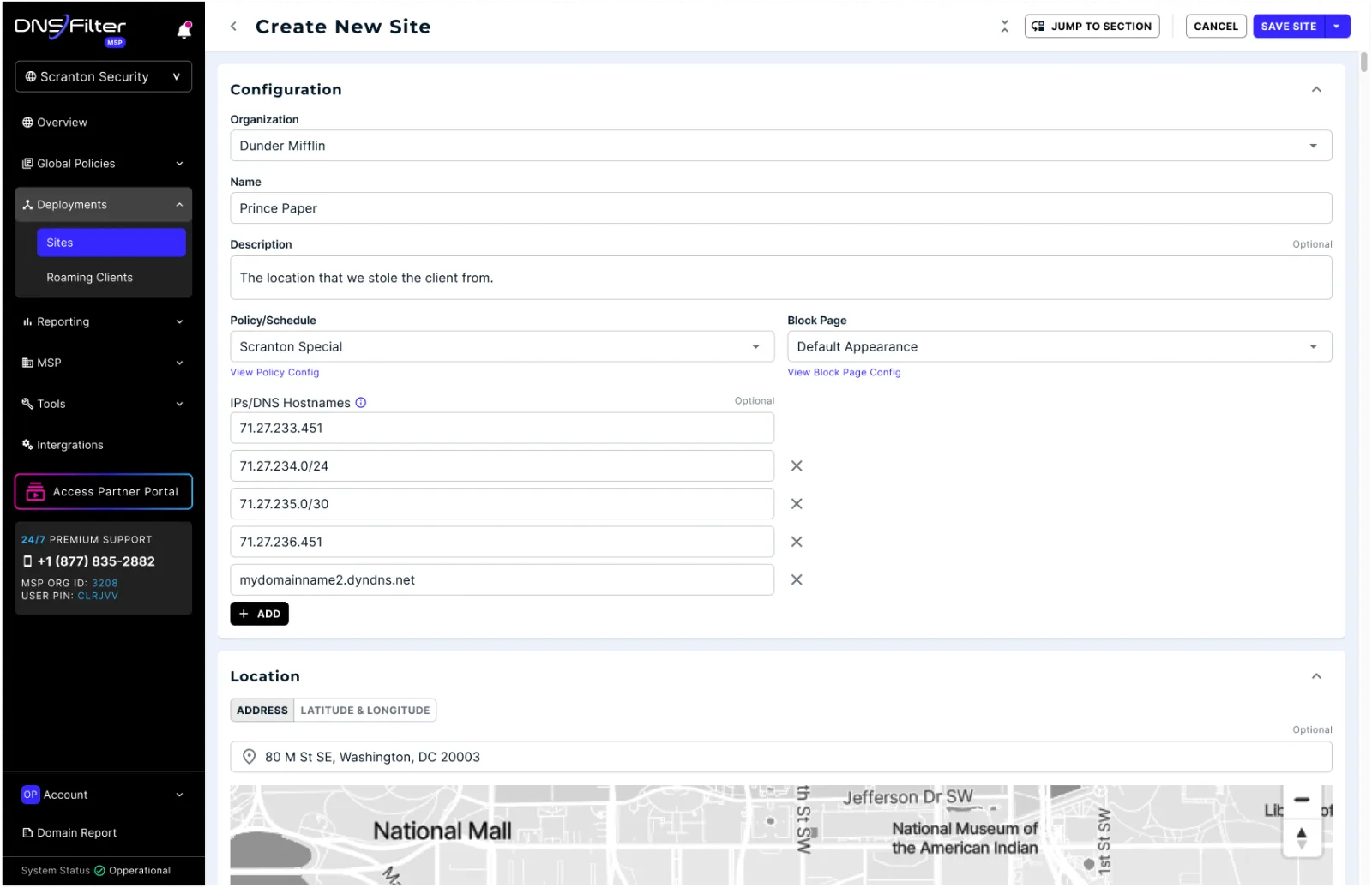
Task: Click the address field with 80 M St SE
Action: [780, 757]
